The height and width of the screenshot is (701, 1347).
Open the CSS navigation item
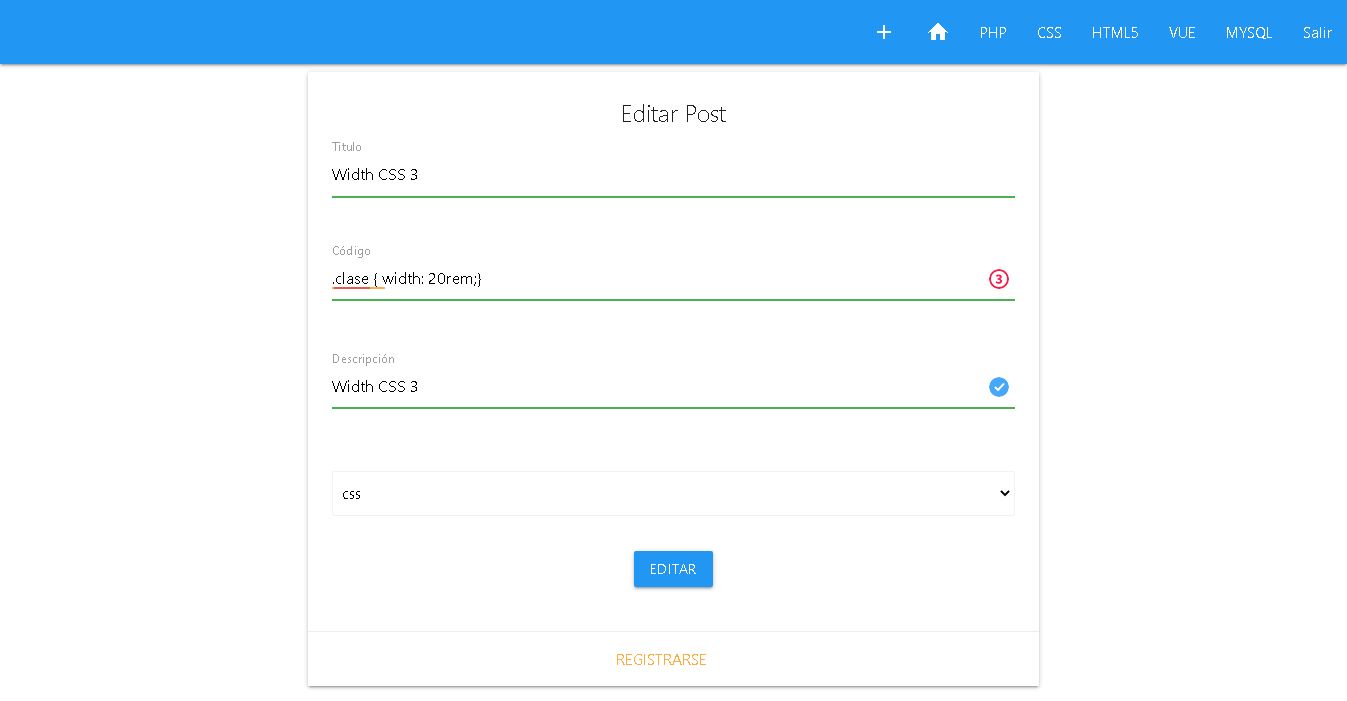click(x=1049, y=32)
